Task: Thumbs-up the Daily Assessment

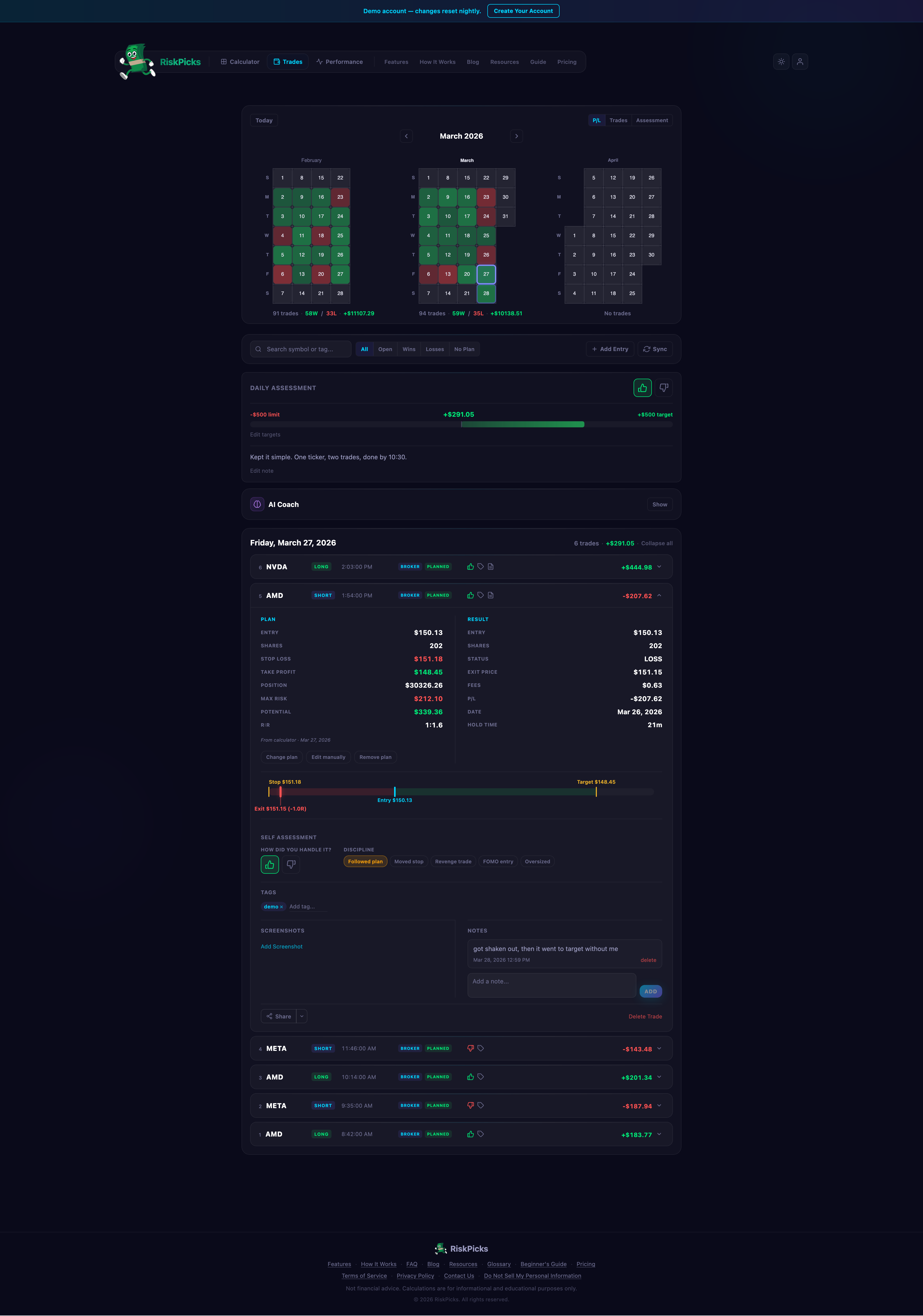Action: 642,388
